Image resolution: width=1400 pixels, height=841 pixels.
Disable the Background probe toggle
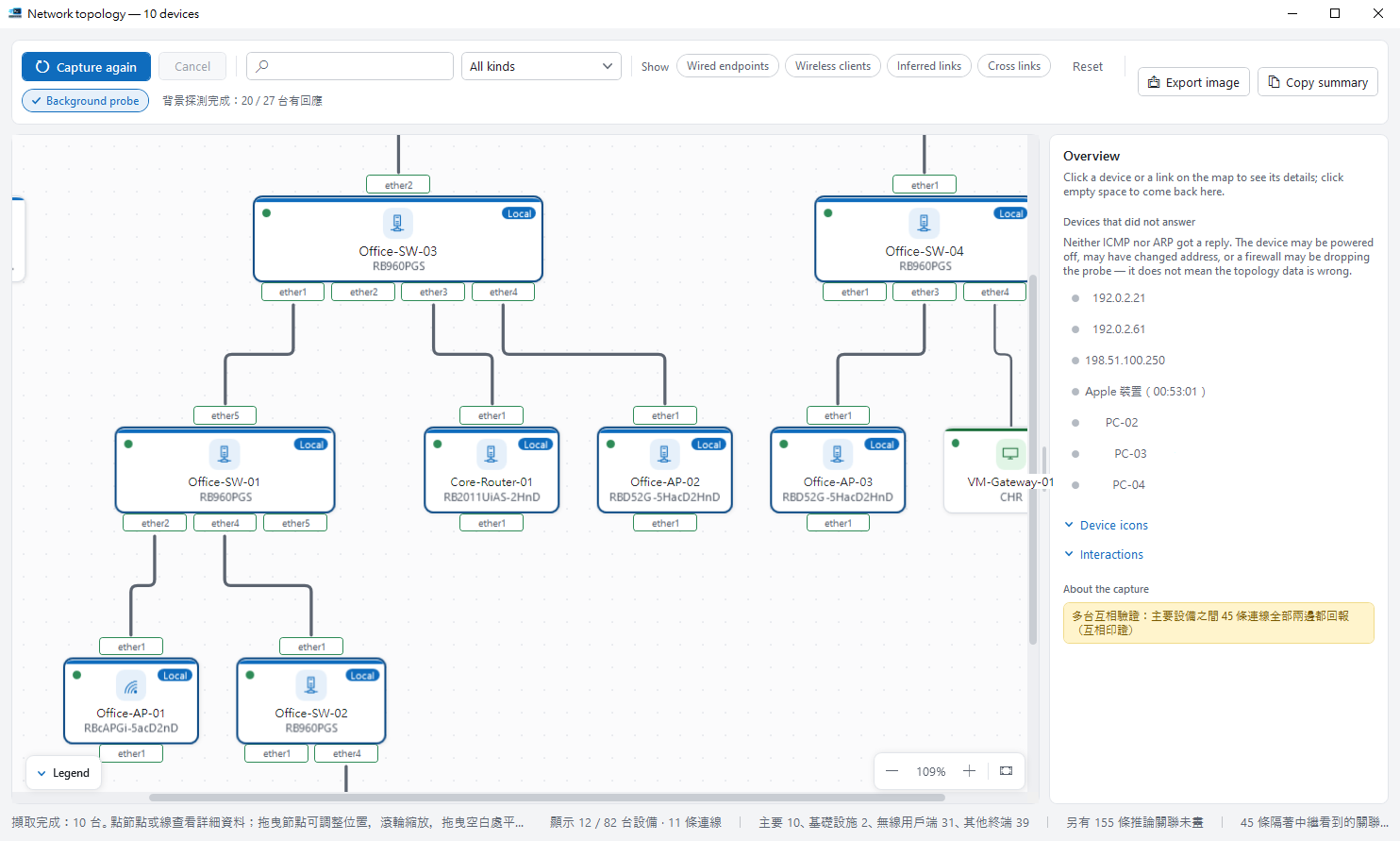click(85, 101)
